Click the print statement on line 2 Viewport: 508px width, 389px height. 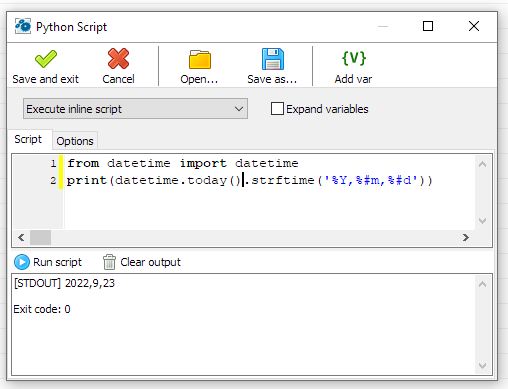[x=250, y=180]
